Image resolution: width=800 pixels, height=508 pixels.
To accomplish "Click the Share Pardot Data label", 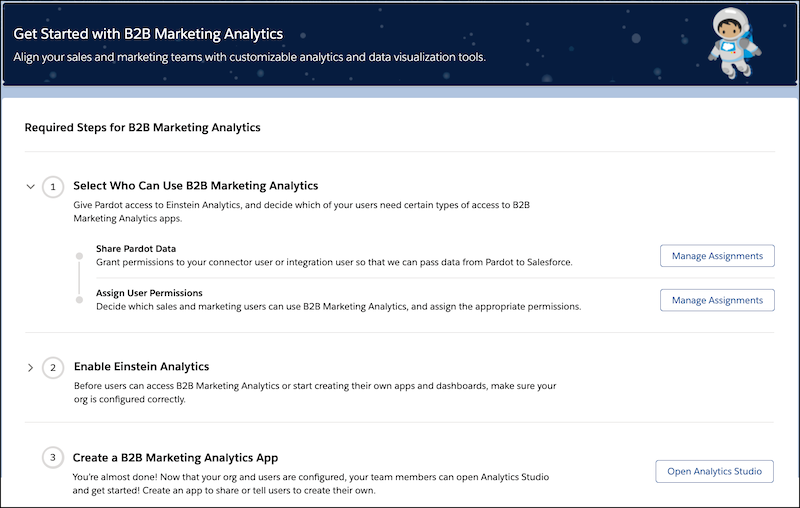I will point(136,249).
